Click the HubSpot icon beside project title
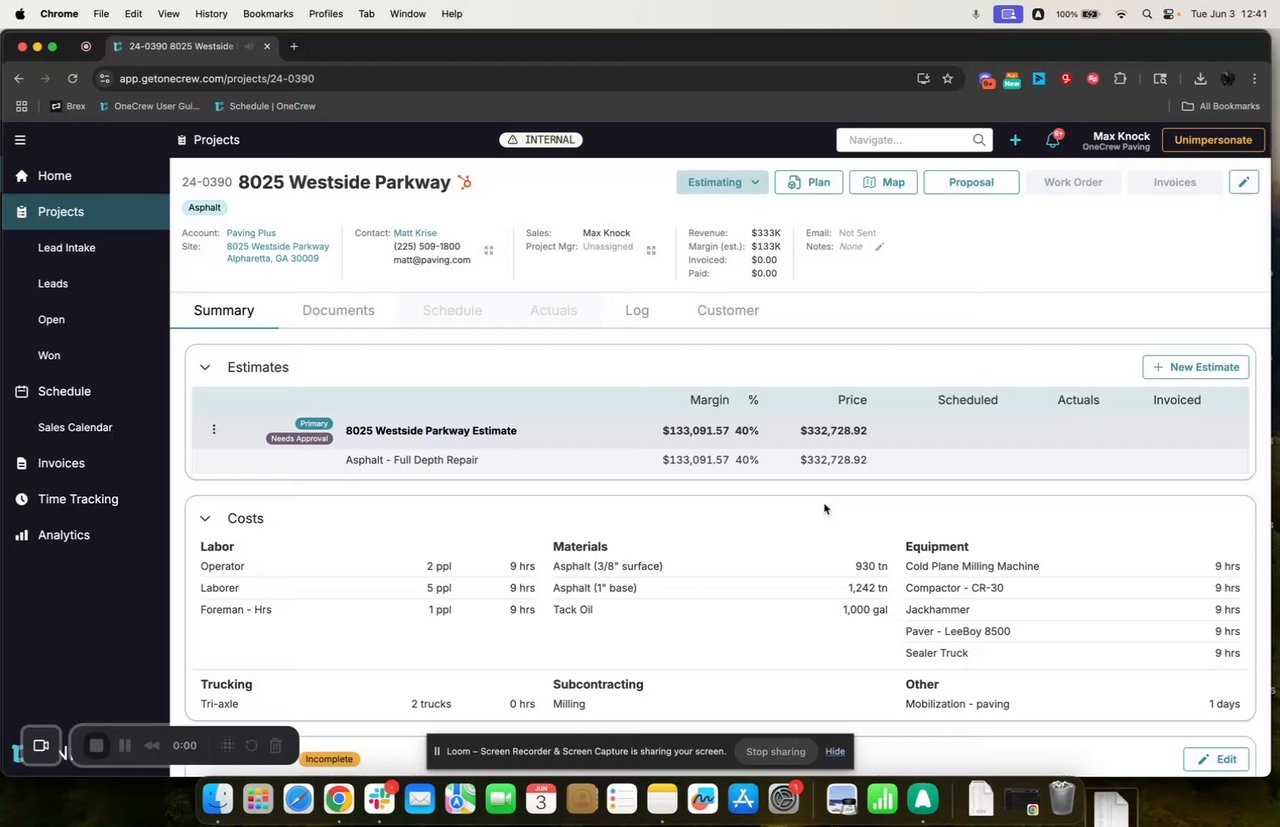Image resolution: width=1280 pixels, height=827 pixels. (x=464, y=182)
